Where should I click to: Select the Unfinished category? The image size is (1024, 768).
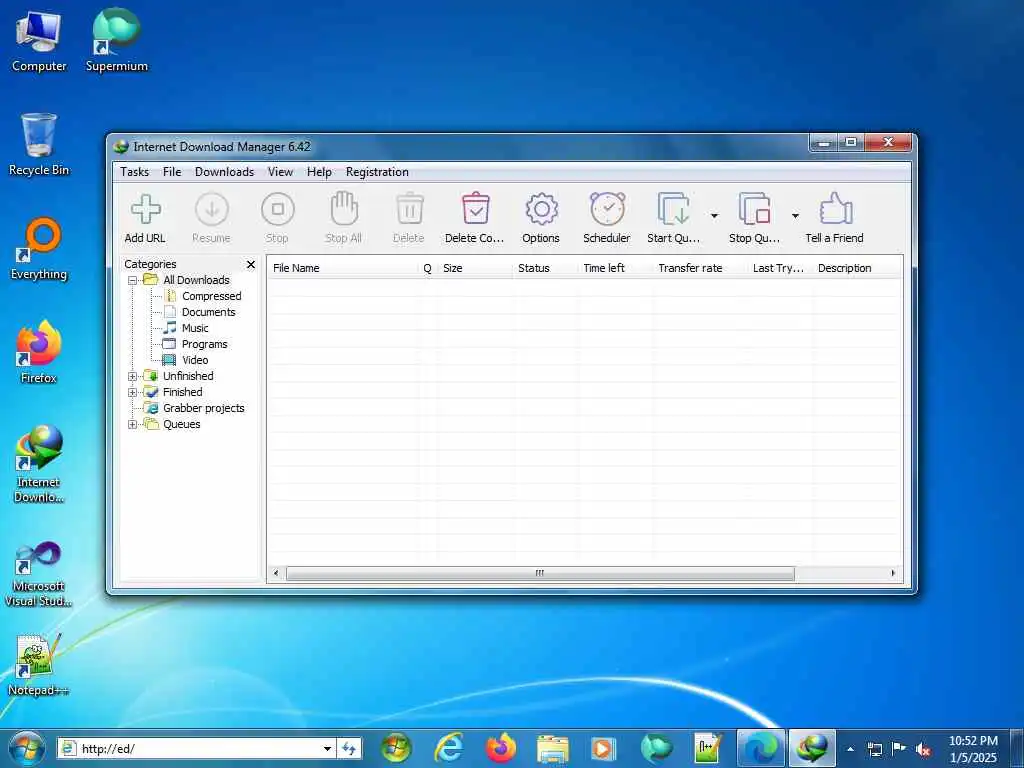click(x=188, y=376)
